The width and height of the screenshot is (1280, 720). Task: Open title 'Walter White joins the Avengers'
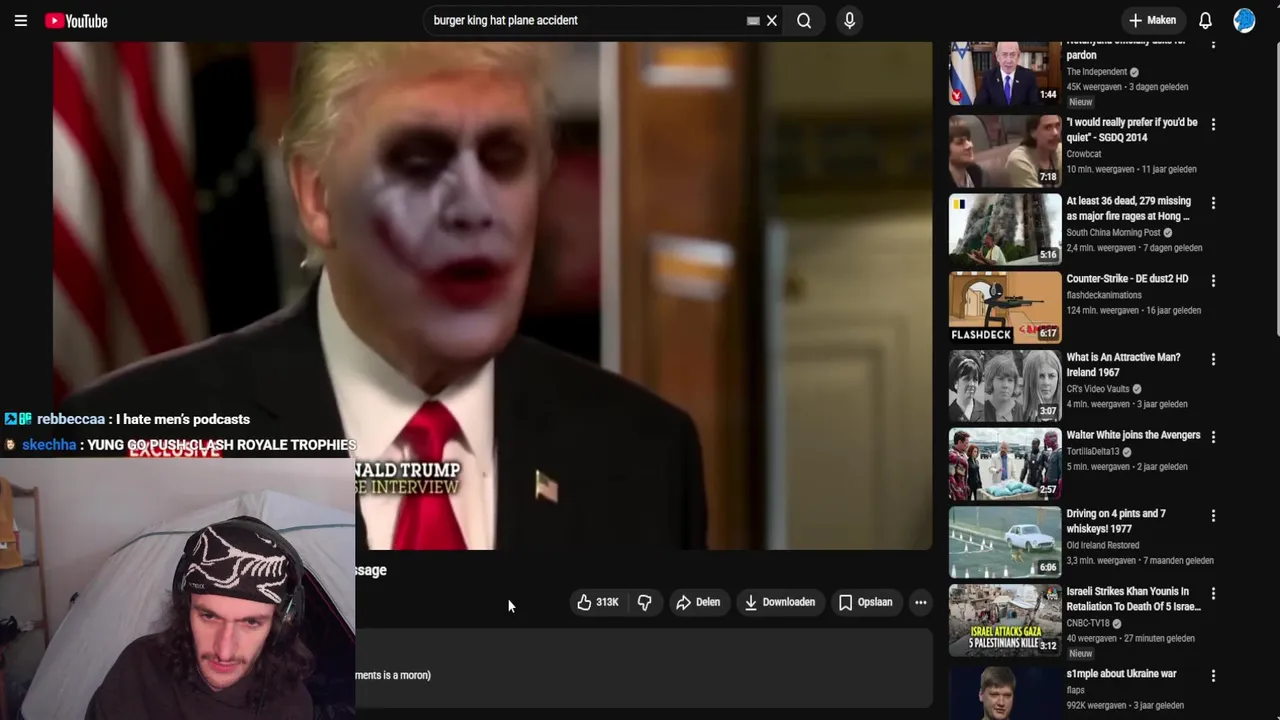coord(1133,436)
